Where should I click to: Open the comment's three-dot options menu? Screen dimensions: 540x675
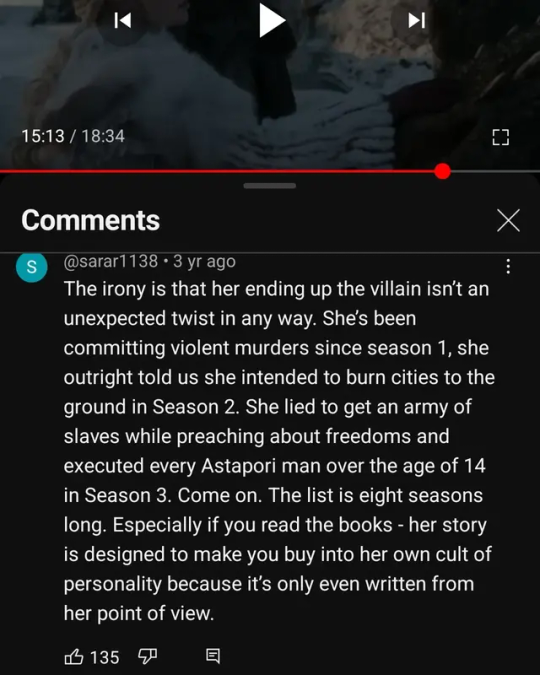click(508, 266)
